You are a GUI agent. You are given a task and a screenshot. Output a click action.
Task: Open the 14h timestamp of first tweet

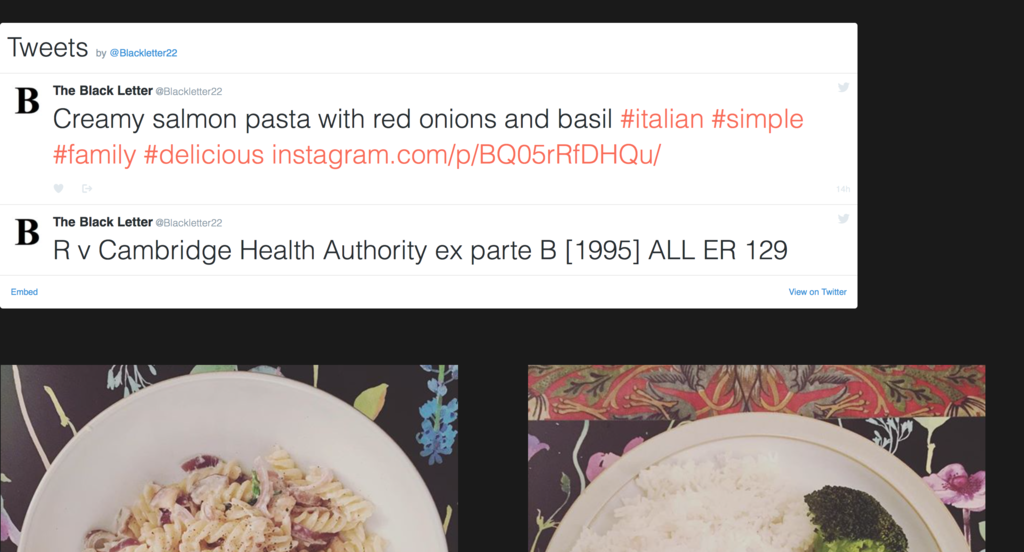(x=842, y=189)
